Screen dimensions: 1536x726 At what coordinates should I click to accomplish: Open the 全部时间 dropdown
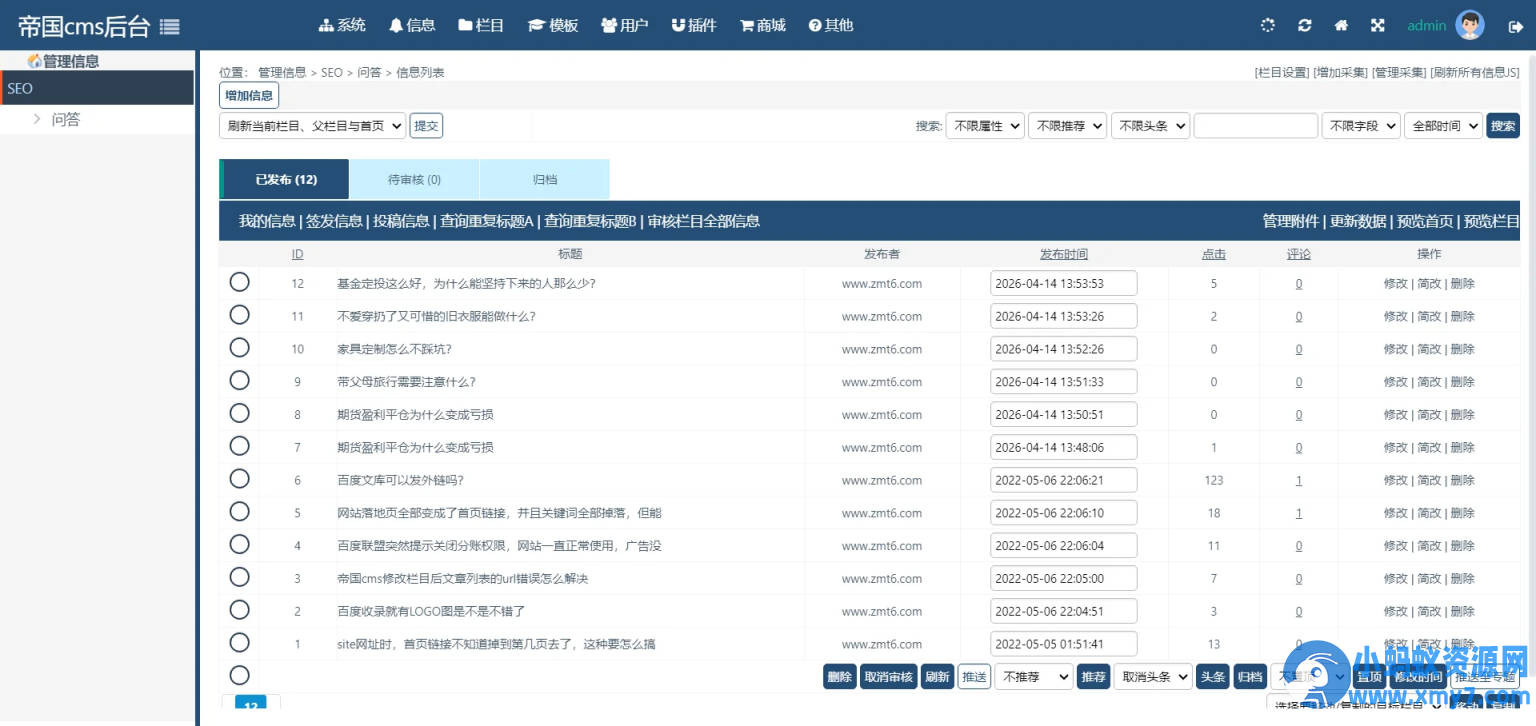point(1442,125)
